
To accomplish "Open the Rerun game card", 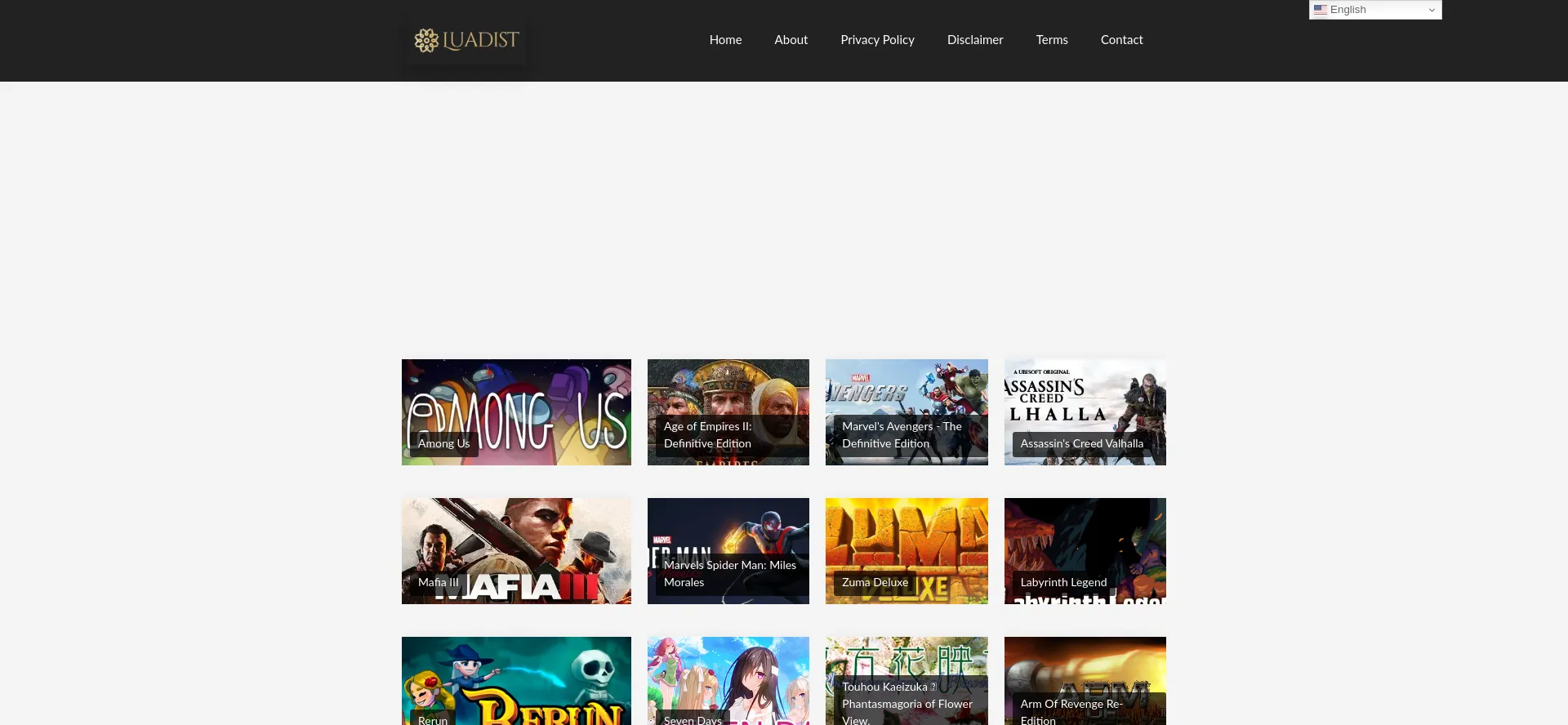I will coord(516,681).
